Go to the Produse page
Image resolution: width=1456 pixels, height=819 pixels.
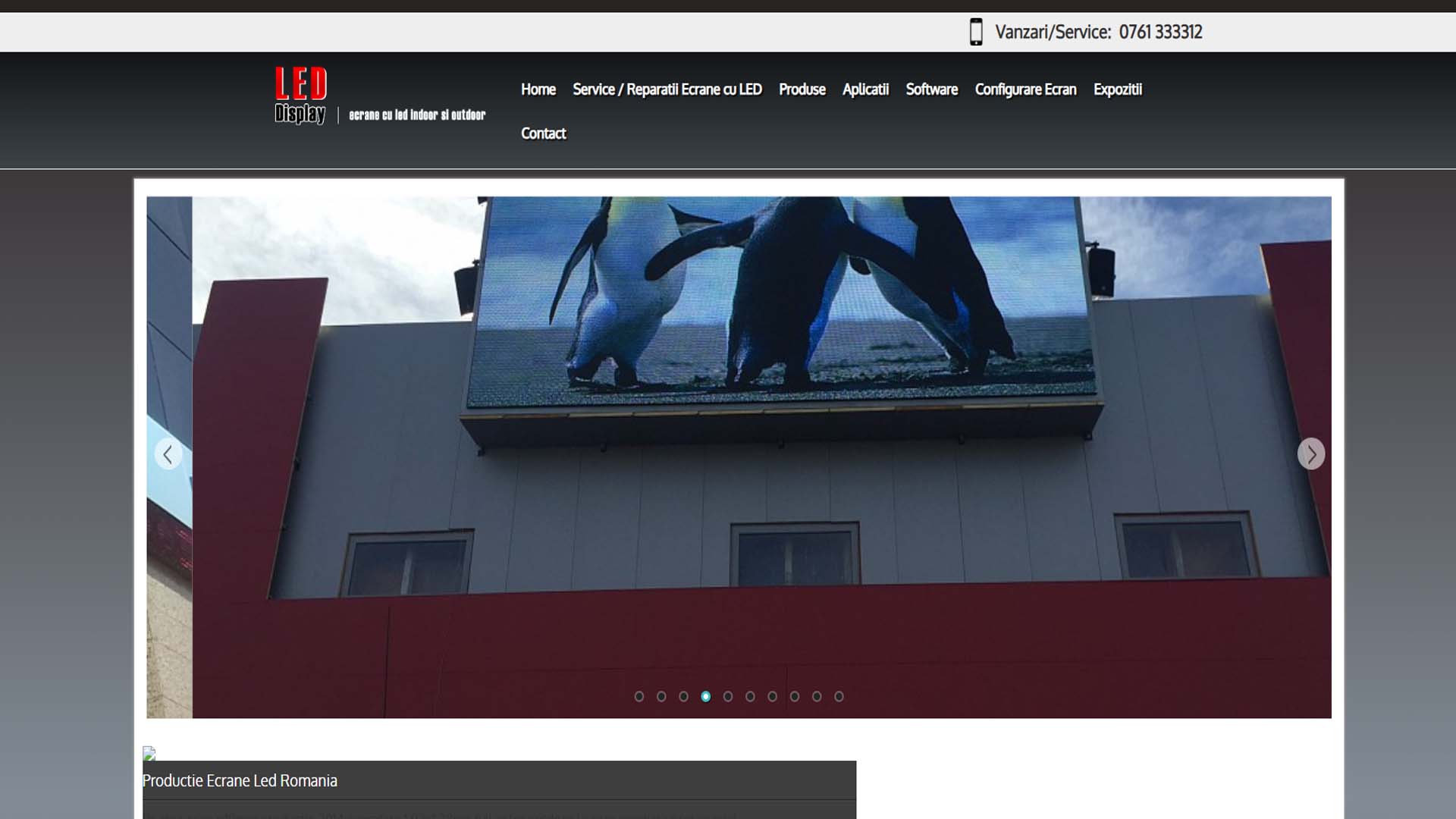[x=802, y=89]
